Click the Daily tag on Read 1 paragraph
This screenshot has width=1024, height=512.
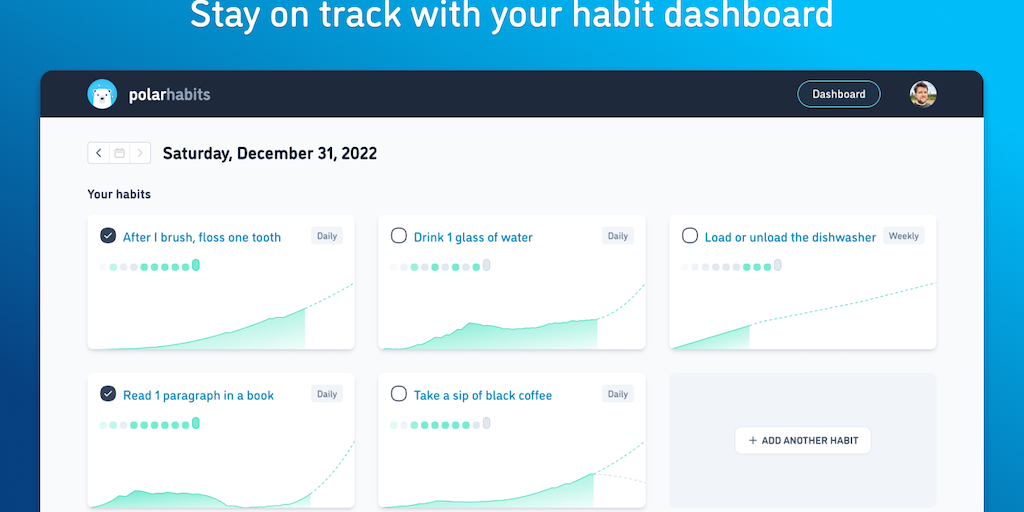(x=327, y=394)
